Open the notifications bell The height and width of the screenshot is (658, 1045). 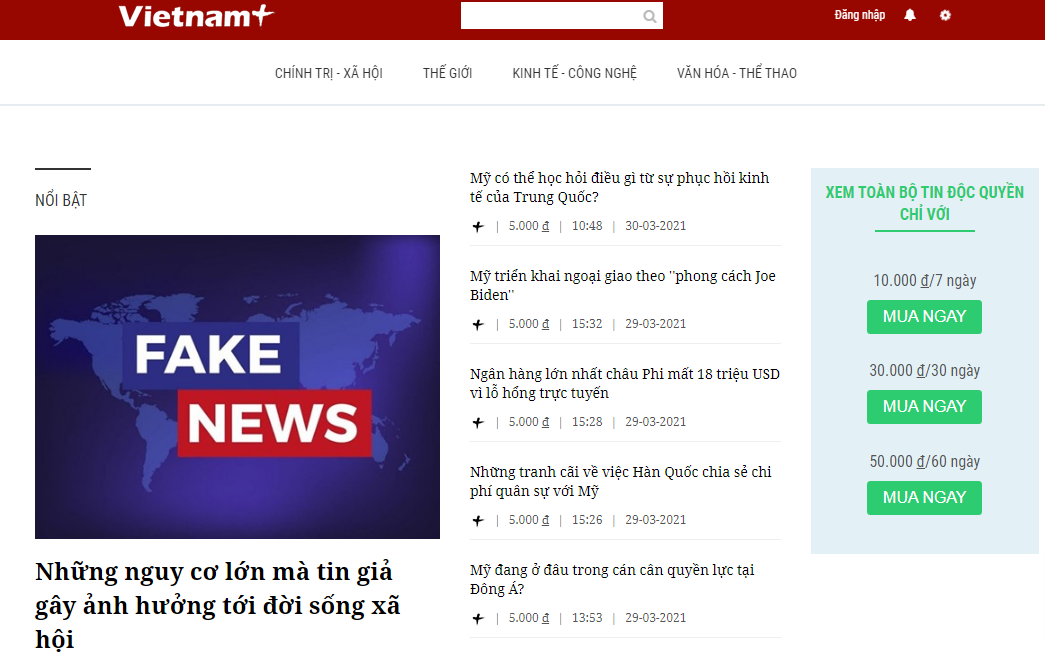click(x=910, y=15)
